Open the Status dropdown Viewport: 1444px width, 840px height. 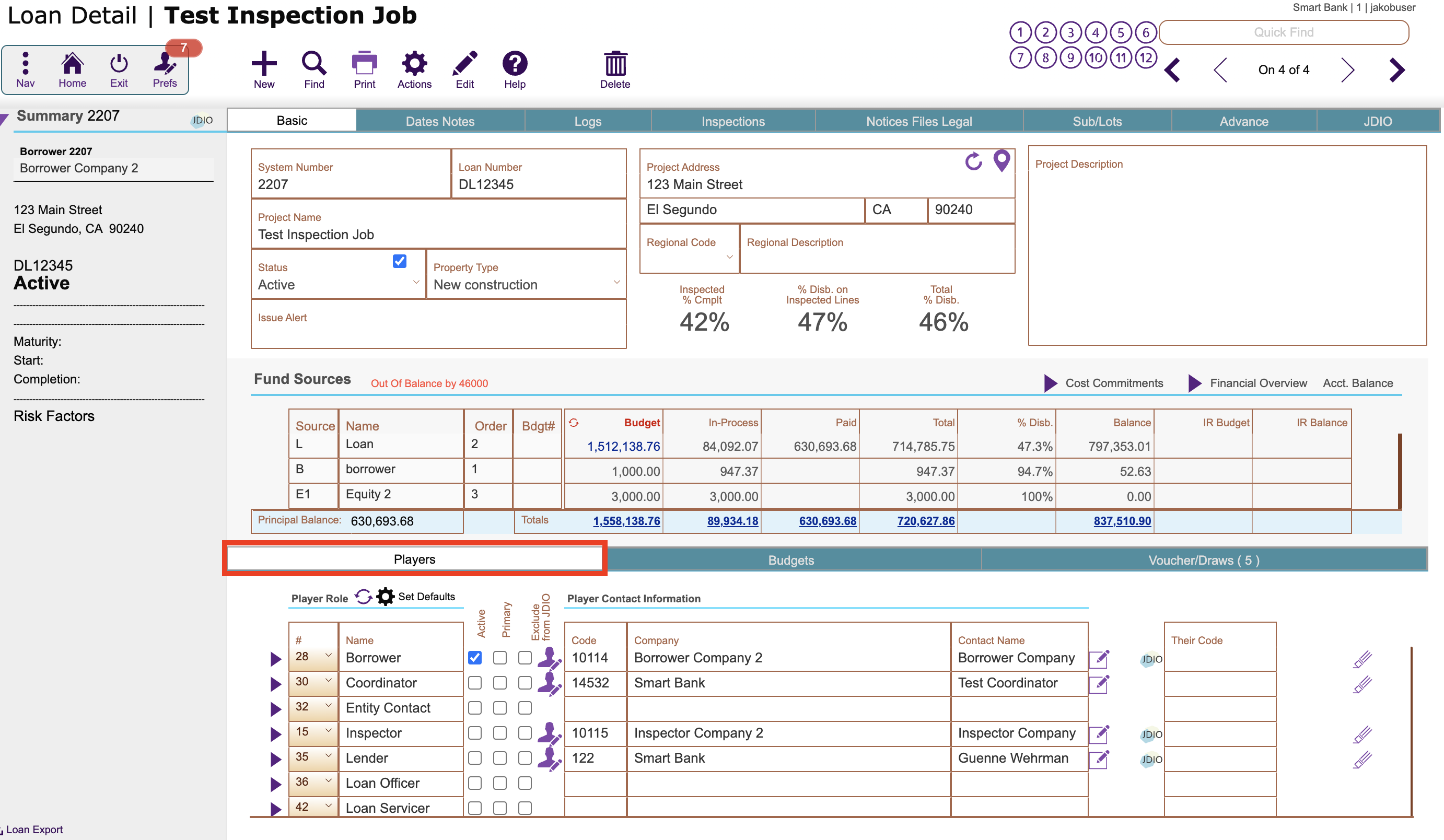[x=416, y=283]
